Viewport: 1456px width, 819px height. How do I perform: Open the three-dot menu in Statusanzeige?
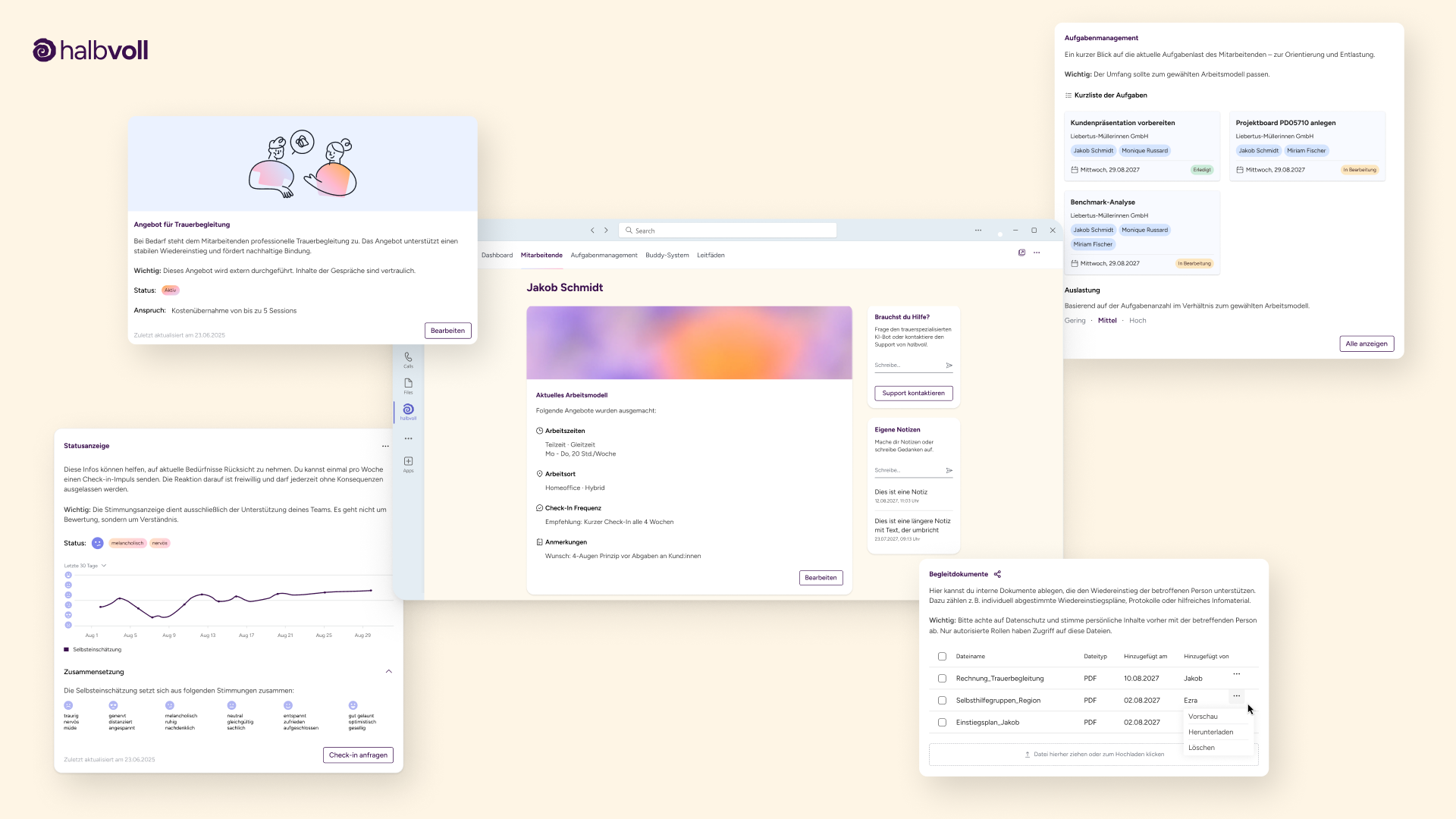coord(385,446)
